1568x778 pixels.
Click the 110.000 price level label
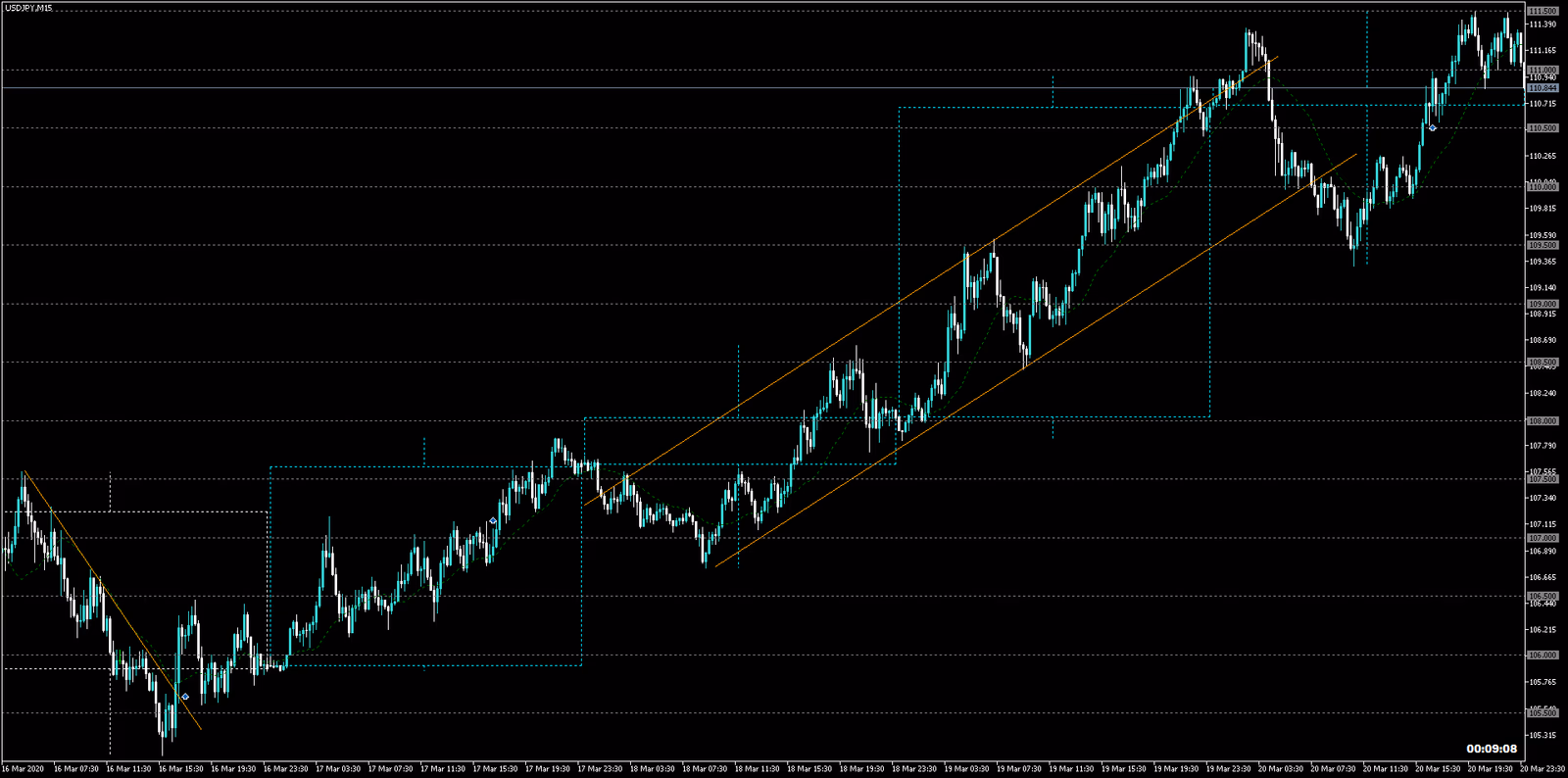1543,186
